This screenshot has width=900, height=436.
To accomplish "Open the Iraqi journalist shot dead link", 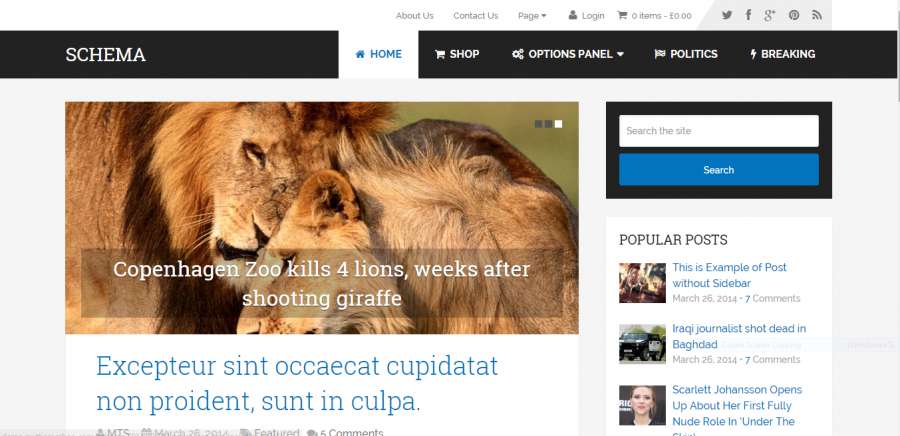I will point(739,337).
